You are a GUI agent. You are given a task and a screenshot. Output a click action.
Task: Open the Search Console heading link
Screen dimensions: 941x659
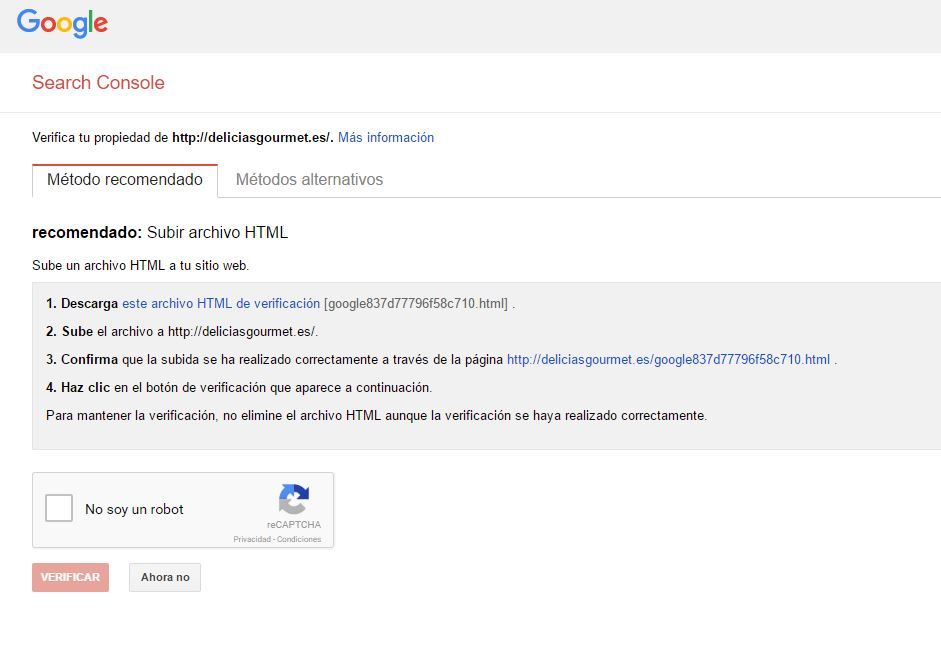click(x=98, y=82)
